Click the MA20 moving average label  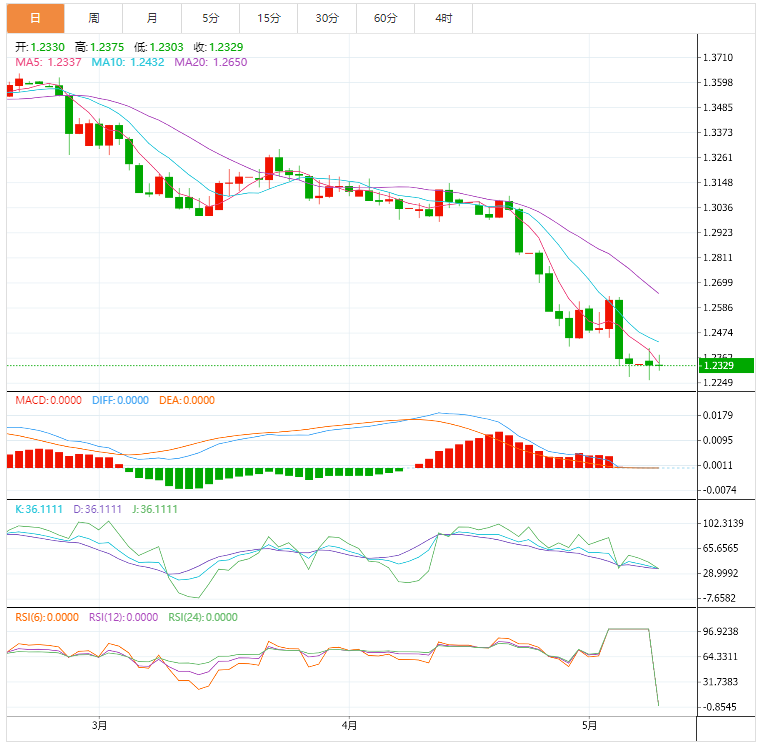pyautogui.click(x=211, y=62)
